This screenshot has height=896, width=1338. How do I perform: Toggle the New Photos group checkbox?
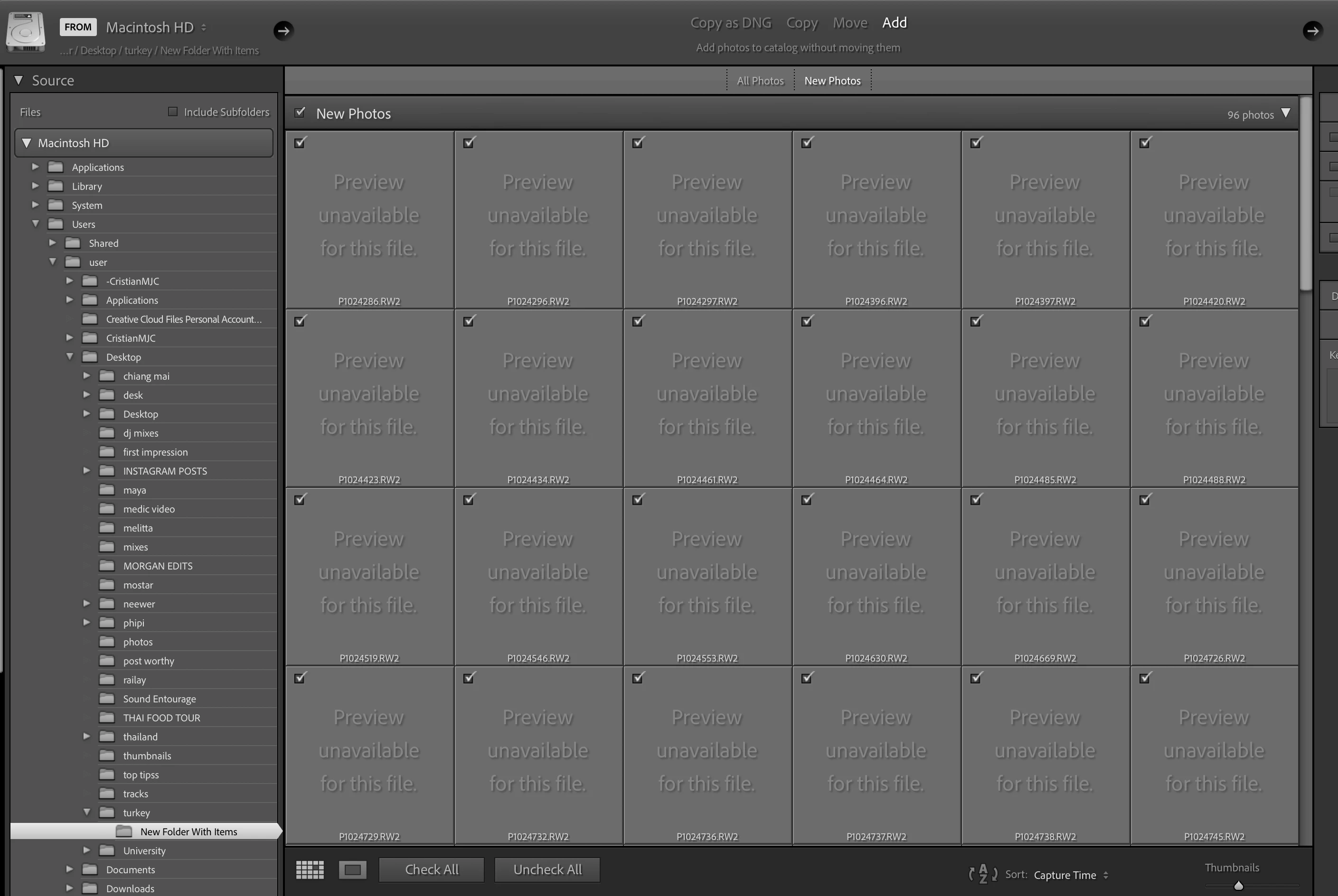pyautogui.click(x=300, y=112)
